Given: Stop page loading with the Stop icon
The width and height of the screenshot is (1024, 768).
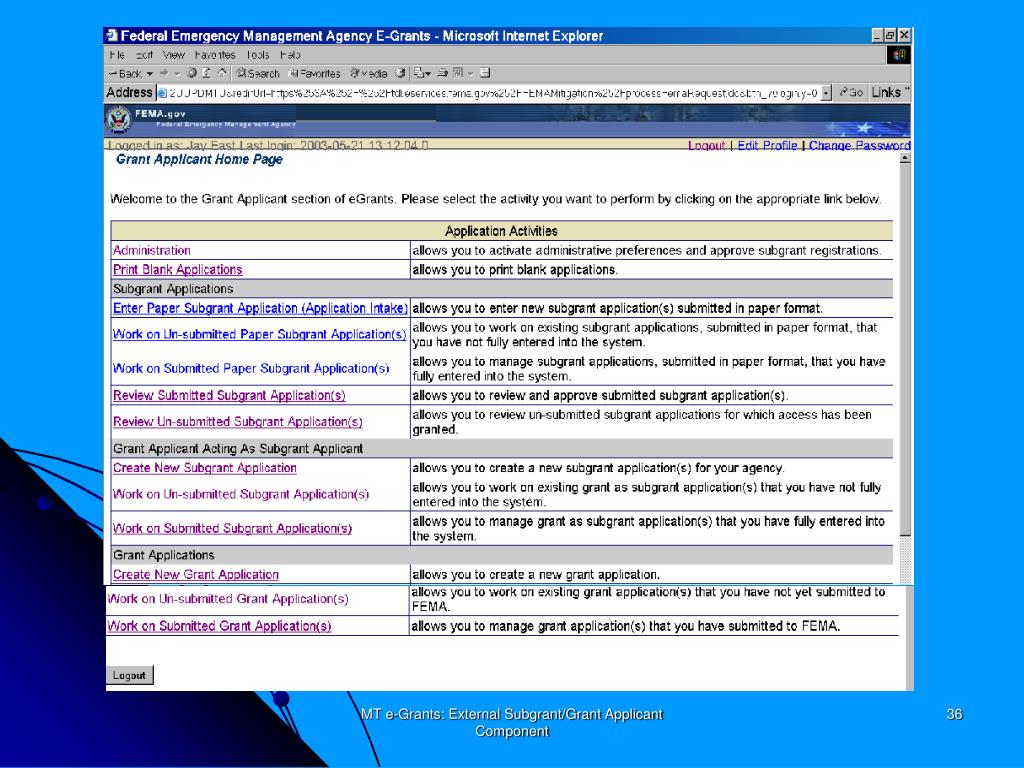Looking at the screenshot, I should [191, 73].
